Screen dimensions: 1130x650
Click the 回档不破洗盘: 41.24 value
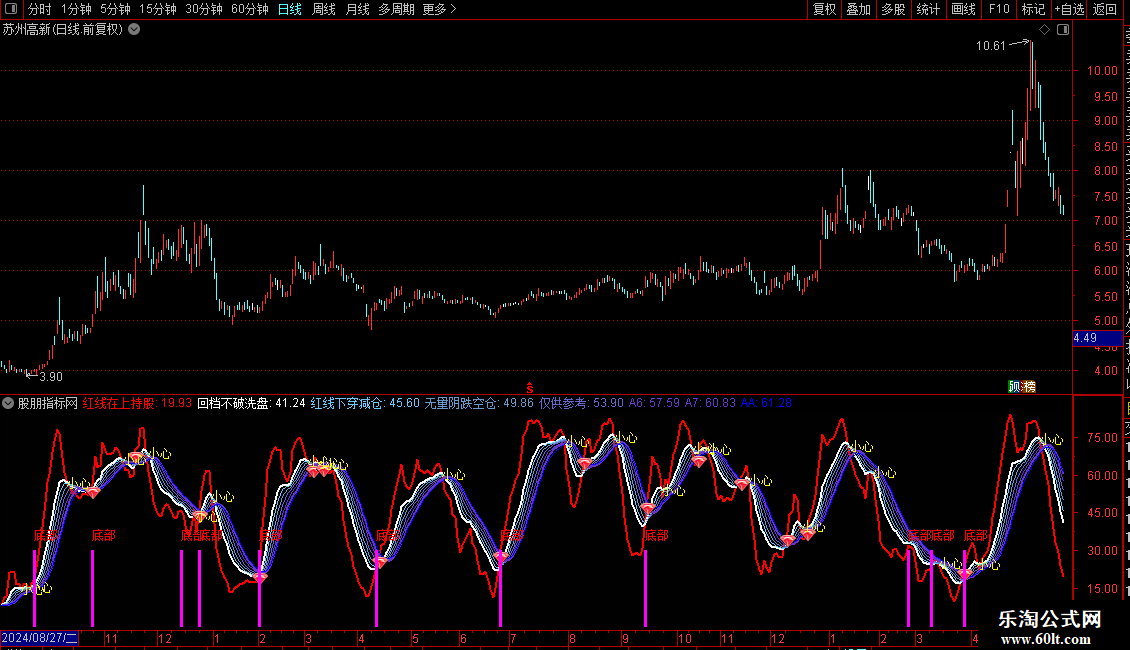252,404
